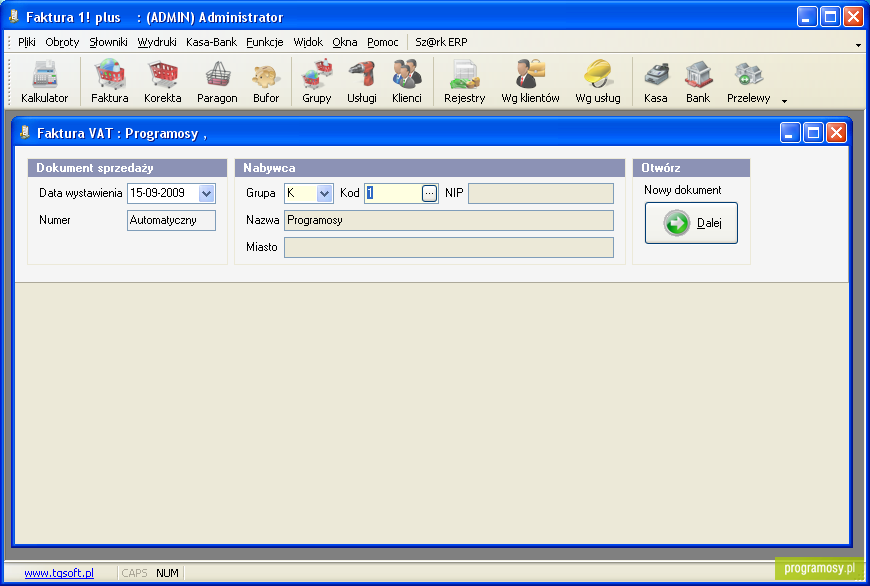The height and width of the screenshot is (586, 870).
Task: Open the Grupy groups list
Action: [316, 82]
